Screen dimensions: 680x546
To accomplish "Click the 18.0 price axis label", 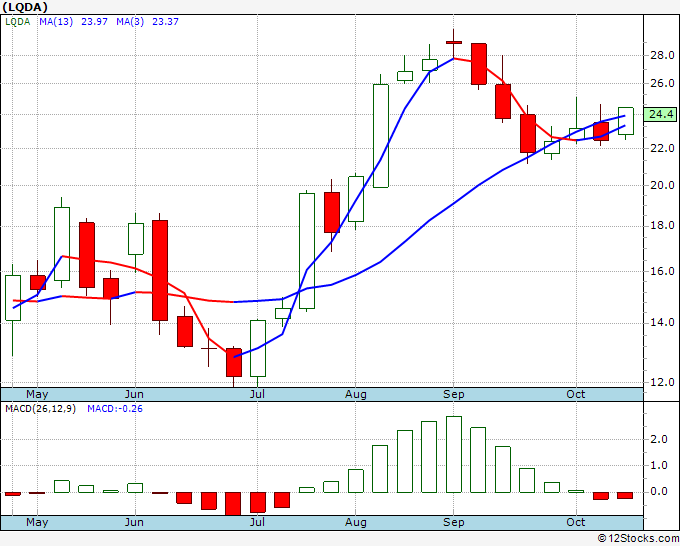I will (x=662, y=226).
